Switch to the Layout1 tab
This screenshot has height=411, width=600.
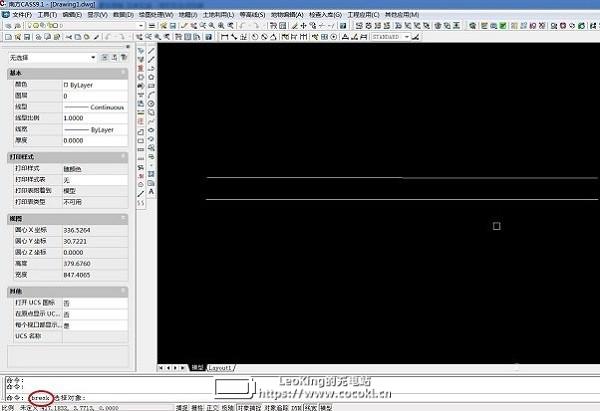pyautogui.click(x=220, y=368)
